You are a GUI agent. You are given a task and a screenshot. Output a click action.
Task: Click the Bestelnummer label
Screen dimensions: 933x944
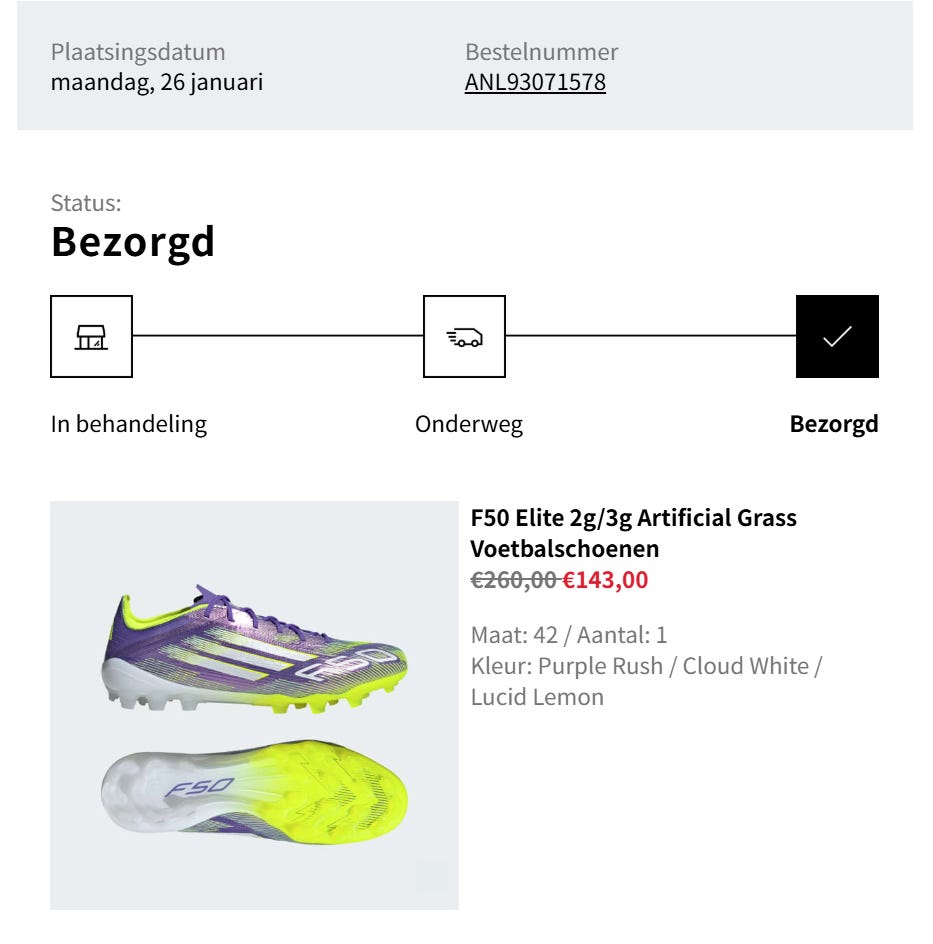point(541,52)
